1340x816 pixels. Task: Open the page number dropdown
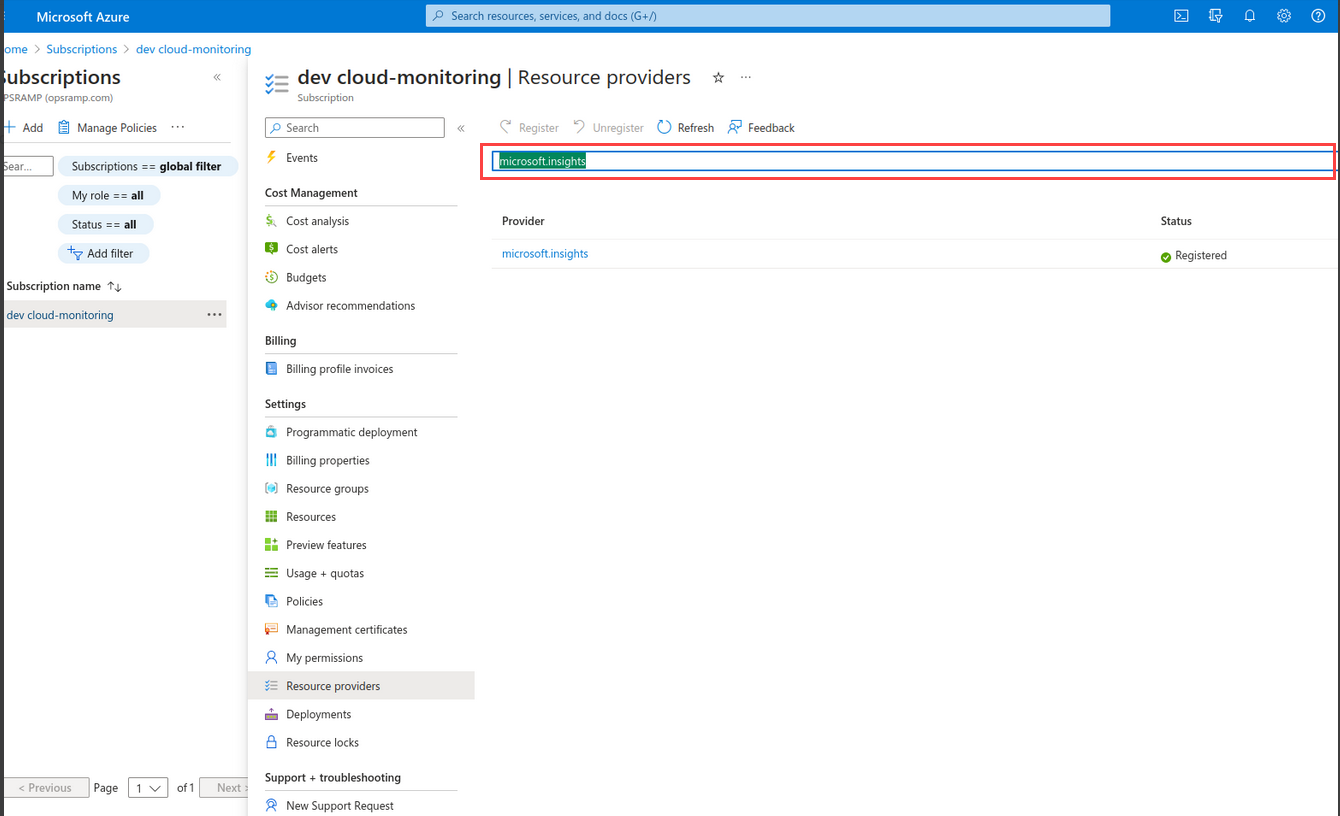[x=150, y=788]
